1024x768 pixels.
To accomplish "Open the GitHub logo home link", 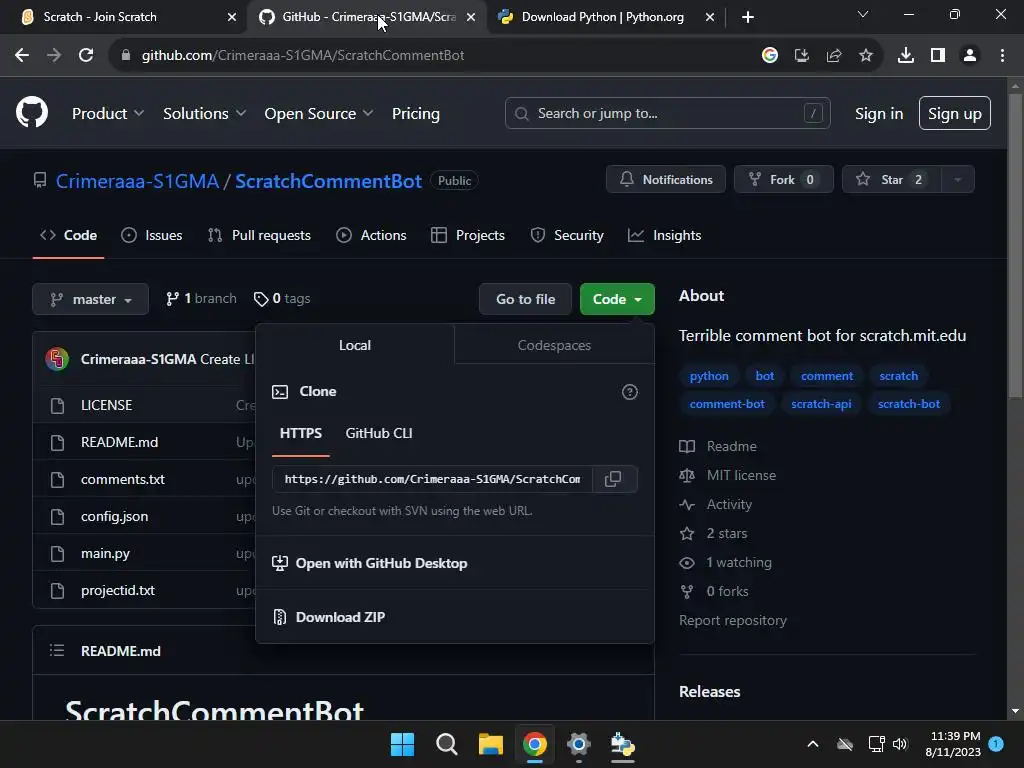I will [32, 112].
